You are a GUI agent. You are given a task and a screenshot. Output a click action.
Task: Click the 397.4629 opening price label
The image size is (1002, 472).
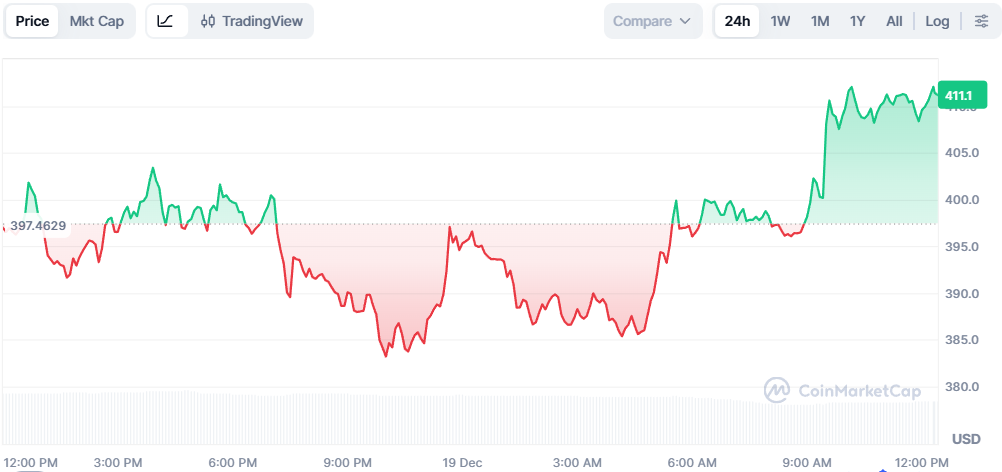coord(38,226)
